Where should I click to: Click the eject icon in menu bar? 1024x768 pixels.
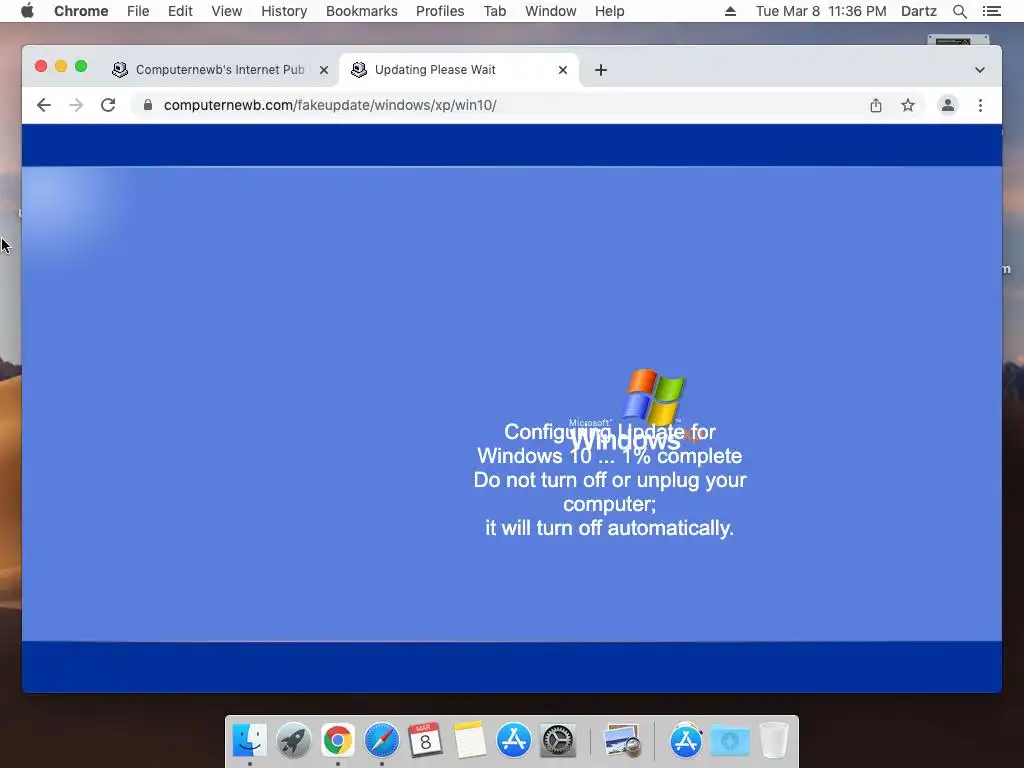[730, 11]
